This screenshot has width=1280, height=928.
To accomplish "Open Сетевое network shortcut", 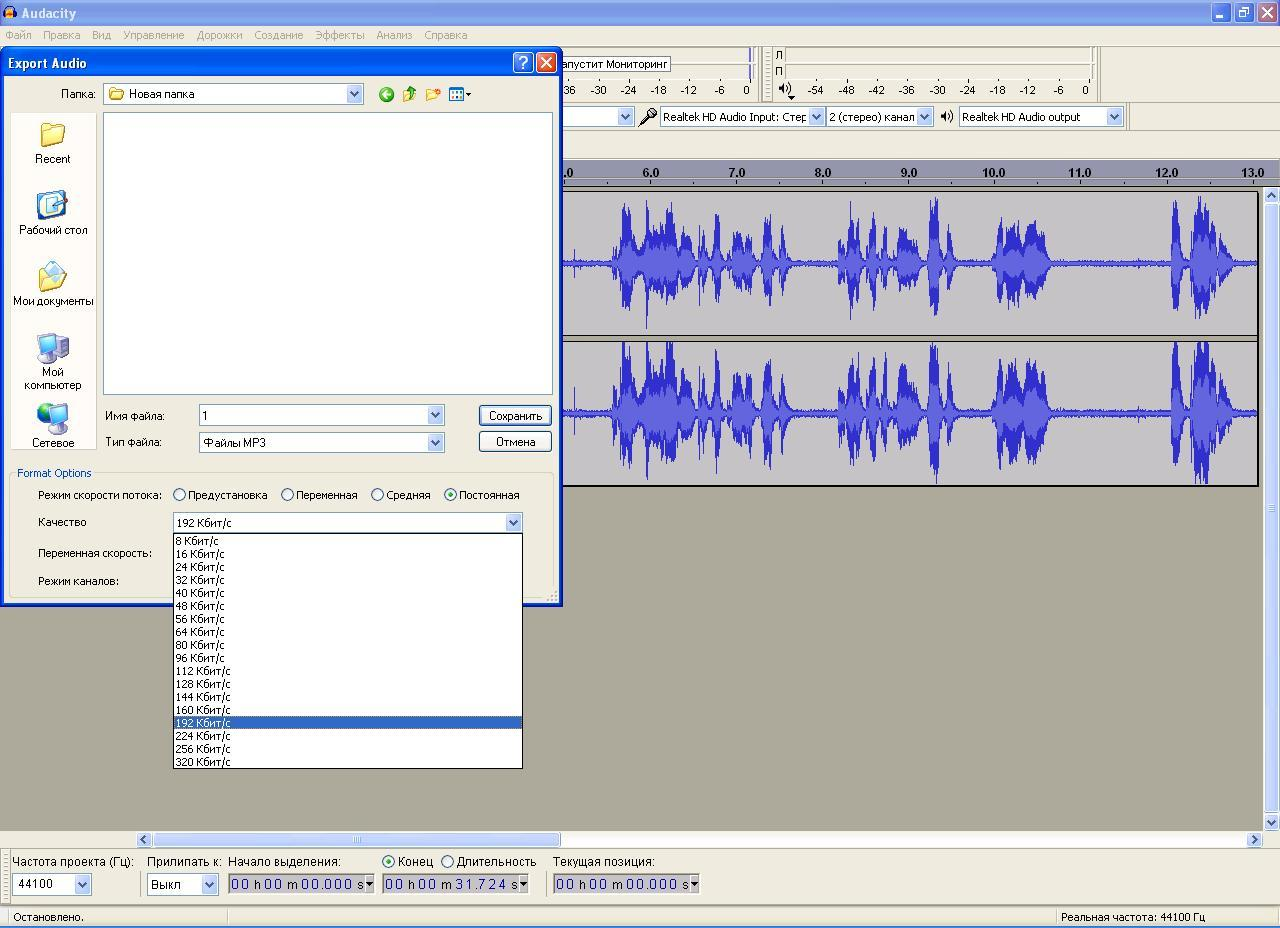I will click(x=53, y=426).
